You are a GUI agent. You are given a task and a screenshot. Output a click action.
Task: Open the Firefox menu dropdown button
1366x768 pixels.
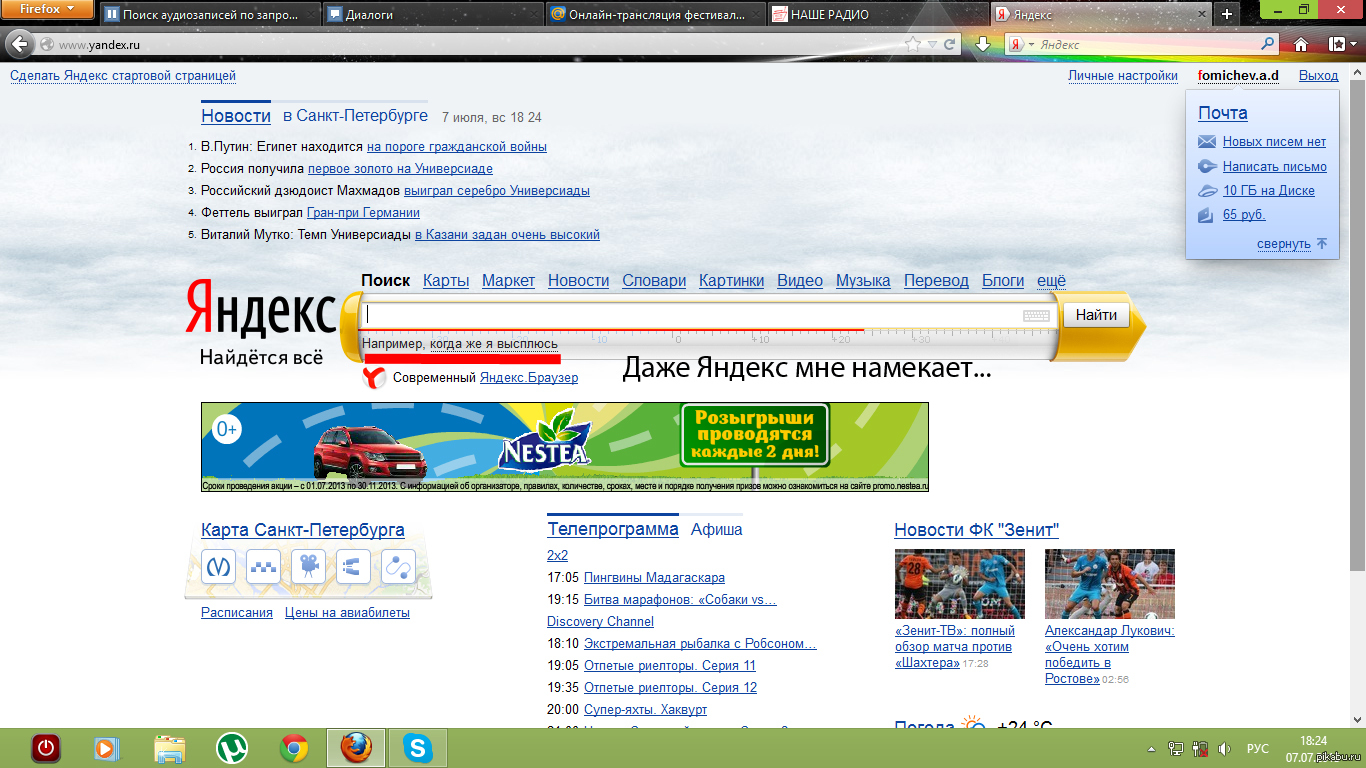pos(47,10)
